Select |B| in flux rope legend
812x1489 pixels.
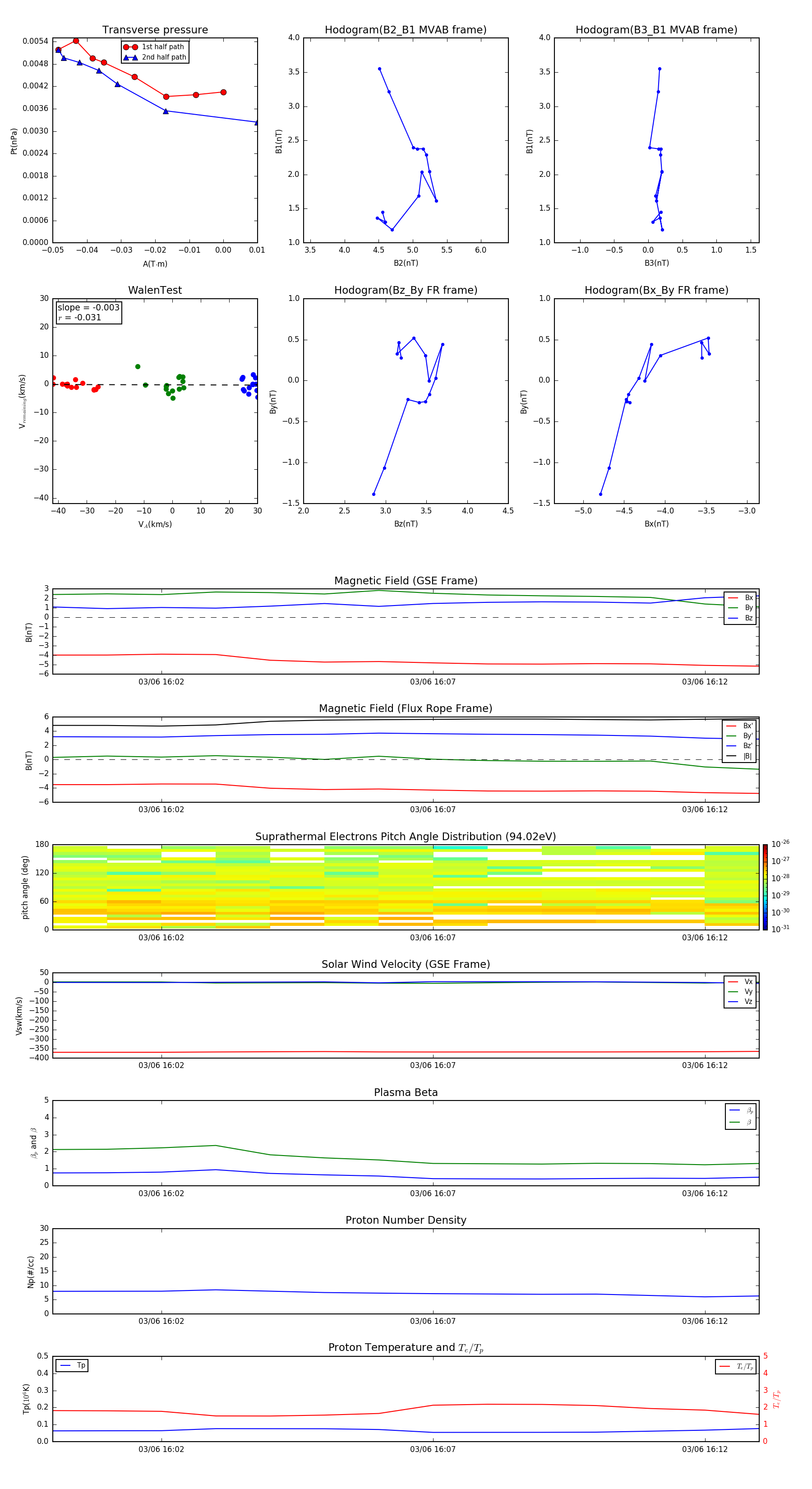(x=740, y=756)
